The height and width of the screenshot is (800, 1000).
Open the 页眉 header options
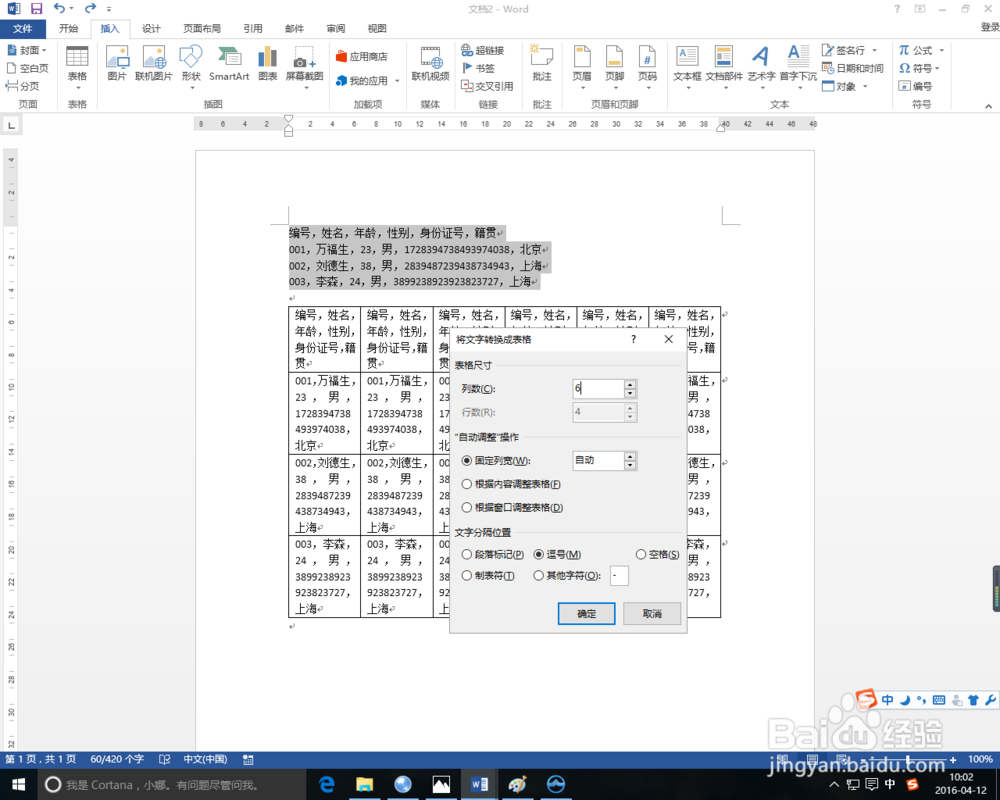tap(582, 65)
